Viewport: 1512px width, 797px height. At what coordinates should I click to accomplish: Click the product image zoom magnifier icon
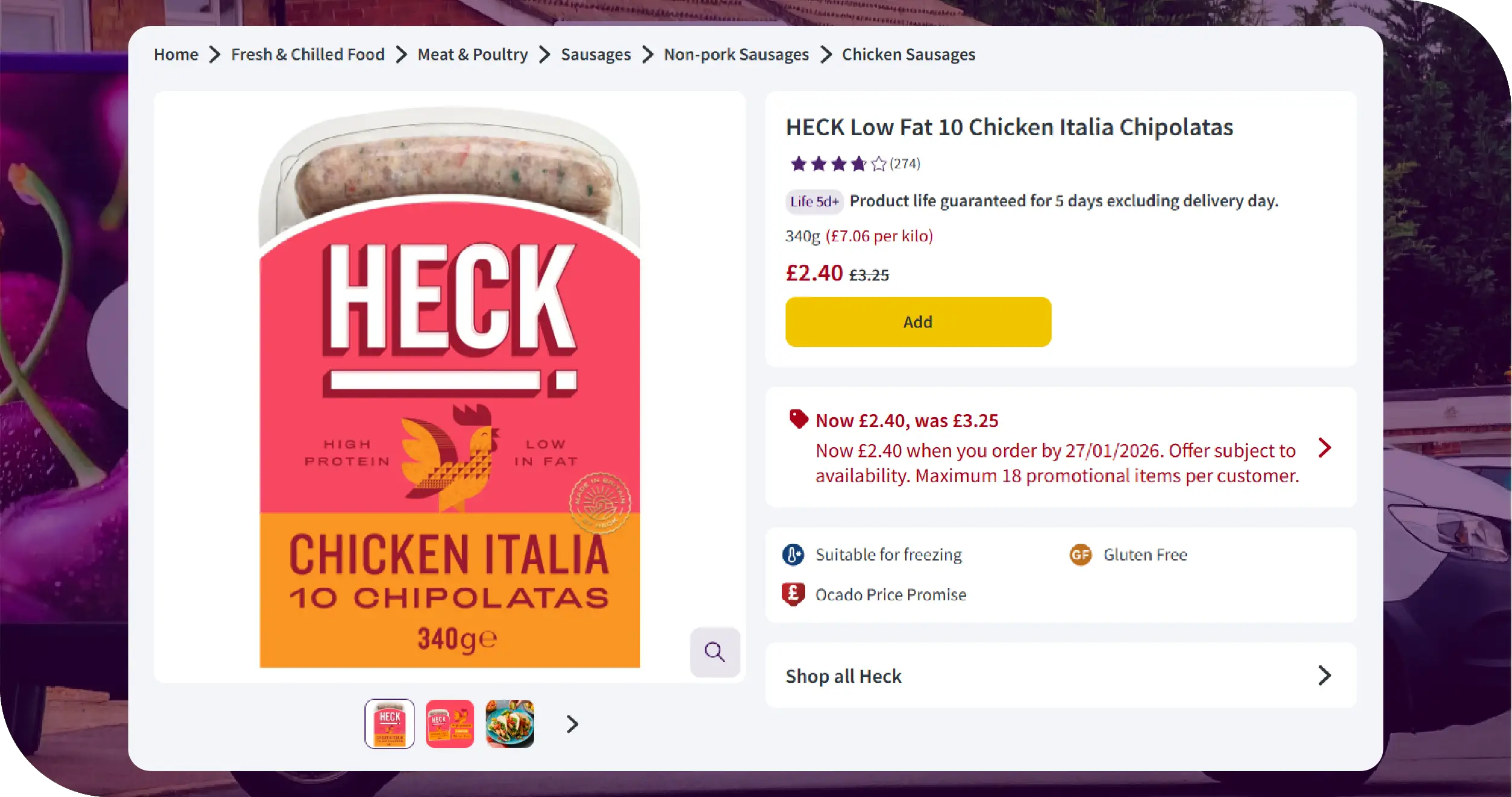[x=714, y=652]
